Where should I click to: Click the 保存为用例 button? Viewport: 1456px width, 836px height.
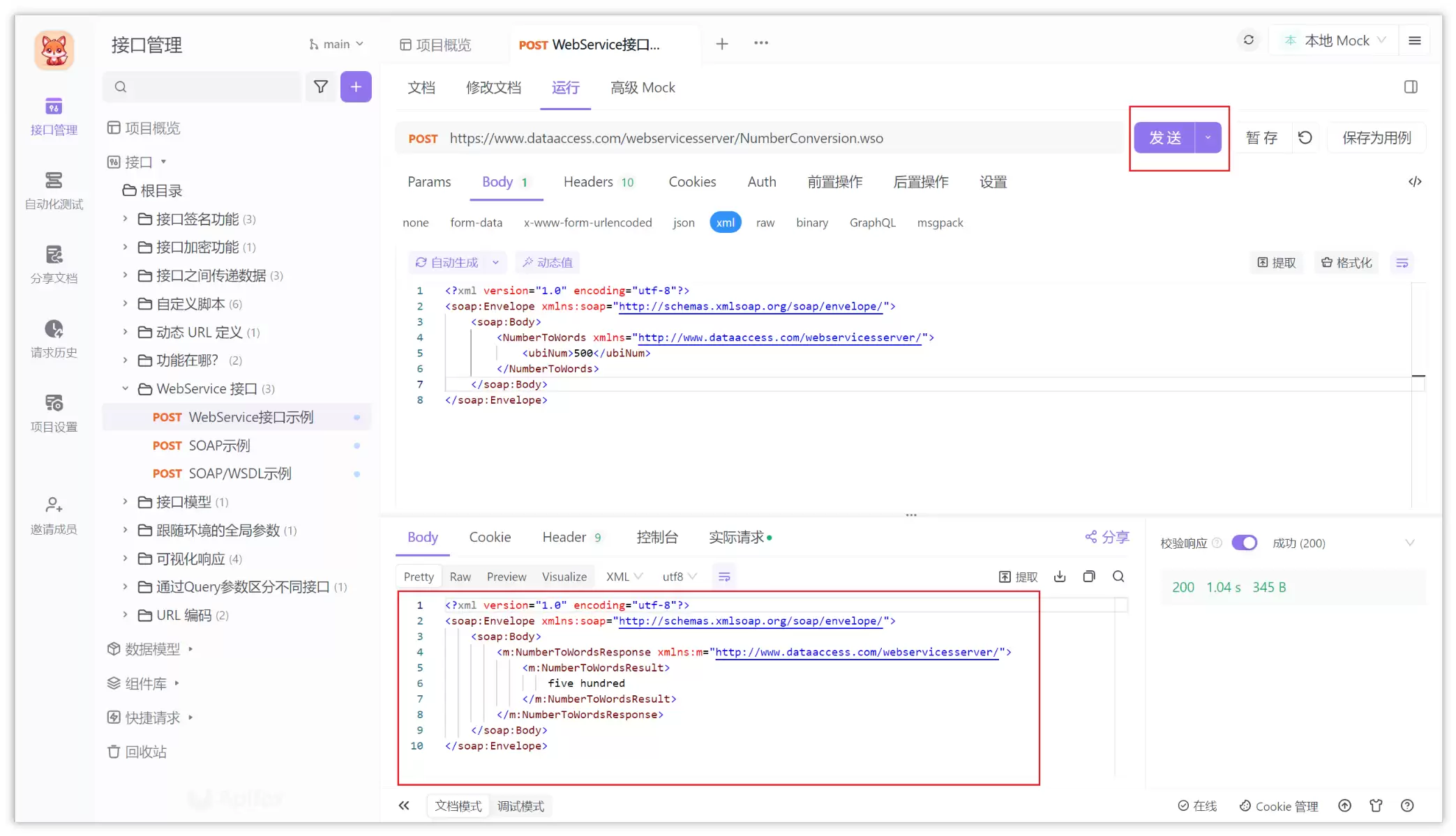click(x=1376, y=137)
